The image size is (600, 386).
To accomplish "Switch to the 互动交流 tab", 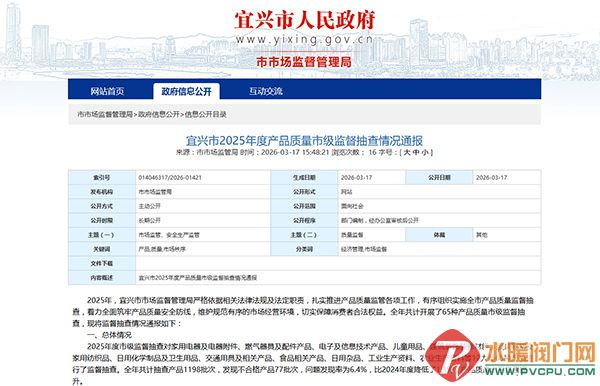I will coord(266,91).
